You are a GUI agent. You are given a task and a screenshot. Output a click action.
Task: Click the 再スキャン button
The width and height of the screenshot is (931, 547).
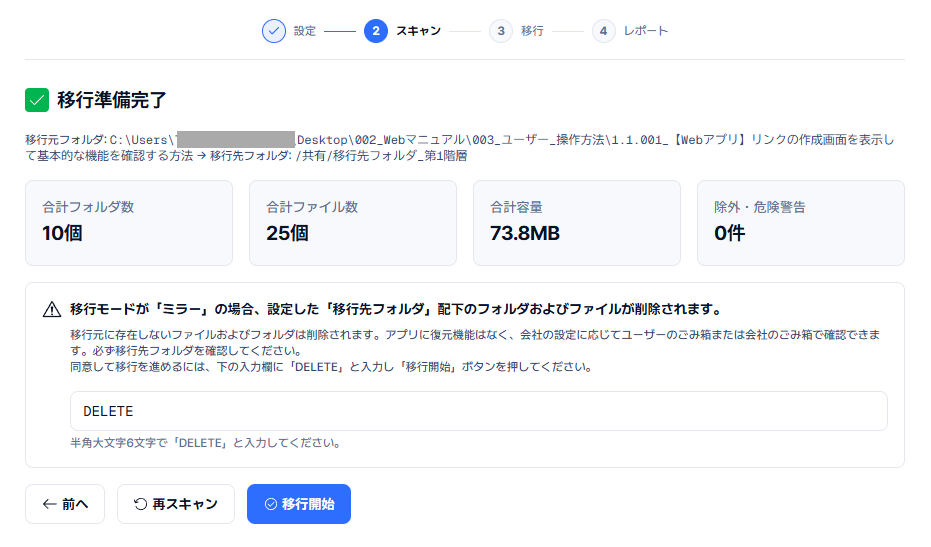tap(176, 504)
